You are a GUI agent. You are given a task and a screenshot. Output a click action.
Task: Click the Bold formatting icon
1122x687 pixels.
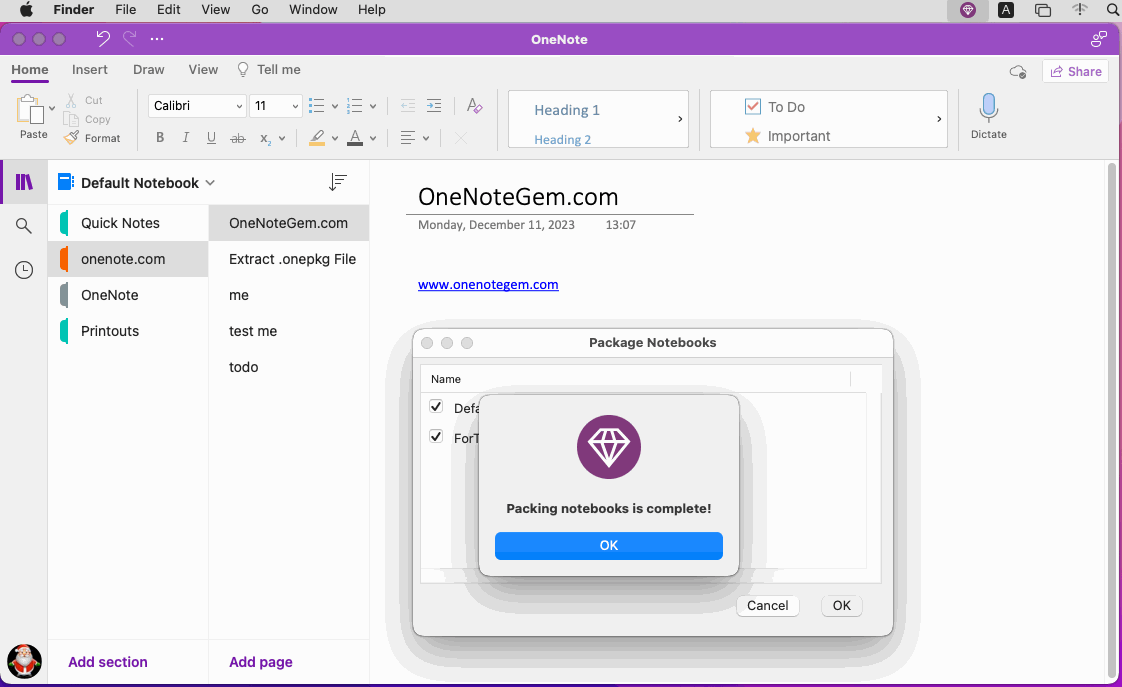point(160,138)
